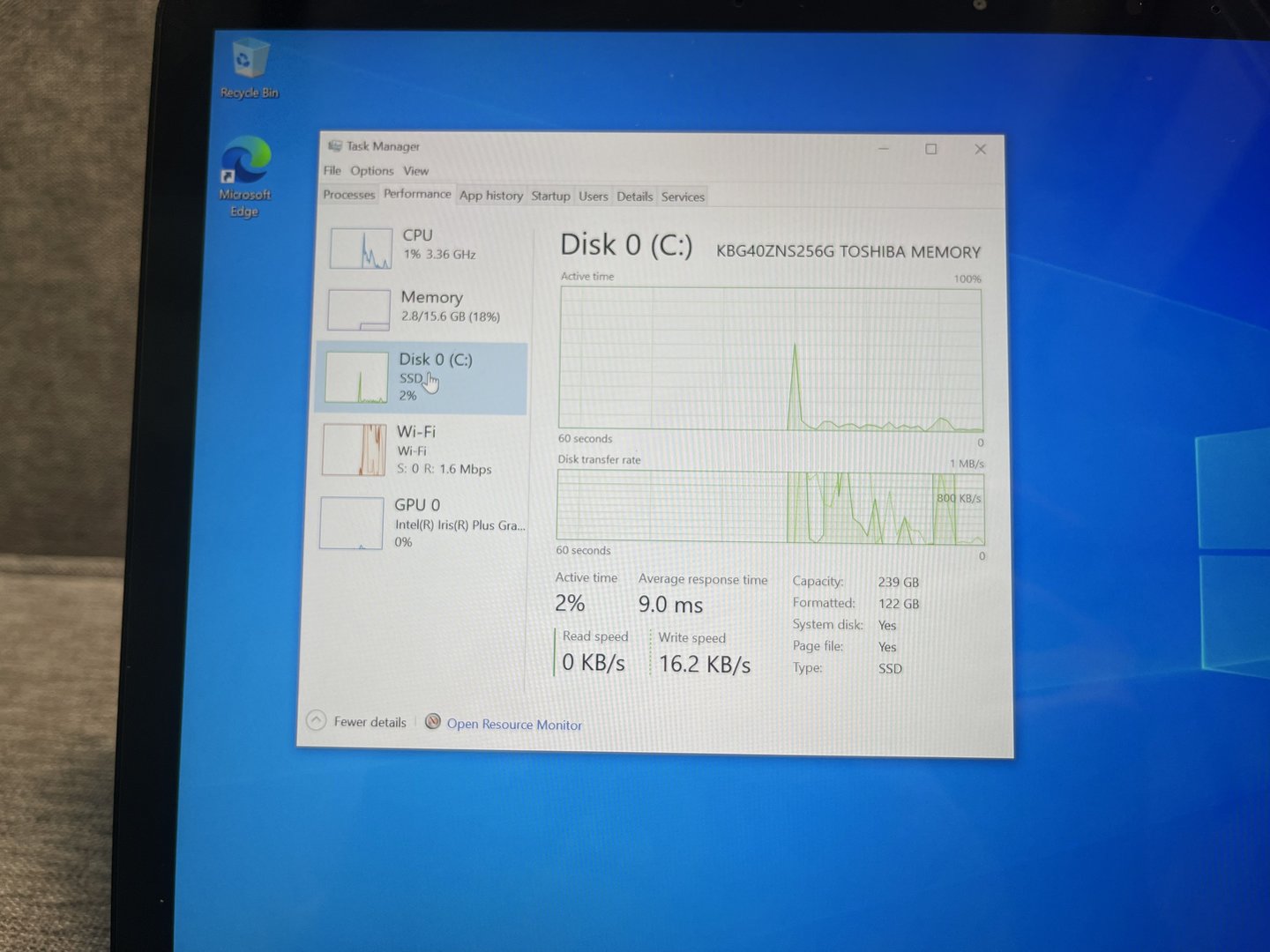Click the Resource Monitor icon
The height and width of the screenshot is (952, 1270).
coord(432,722)
